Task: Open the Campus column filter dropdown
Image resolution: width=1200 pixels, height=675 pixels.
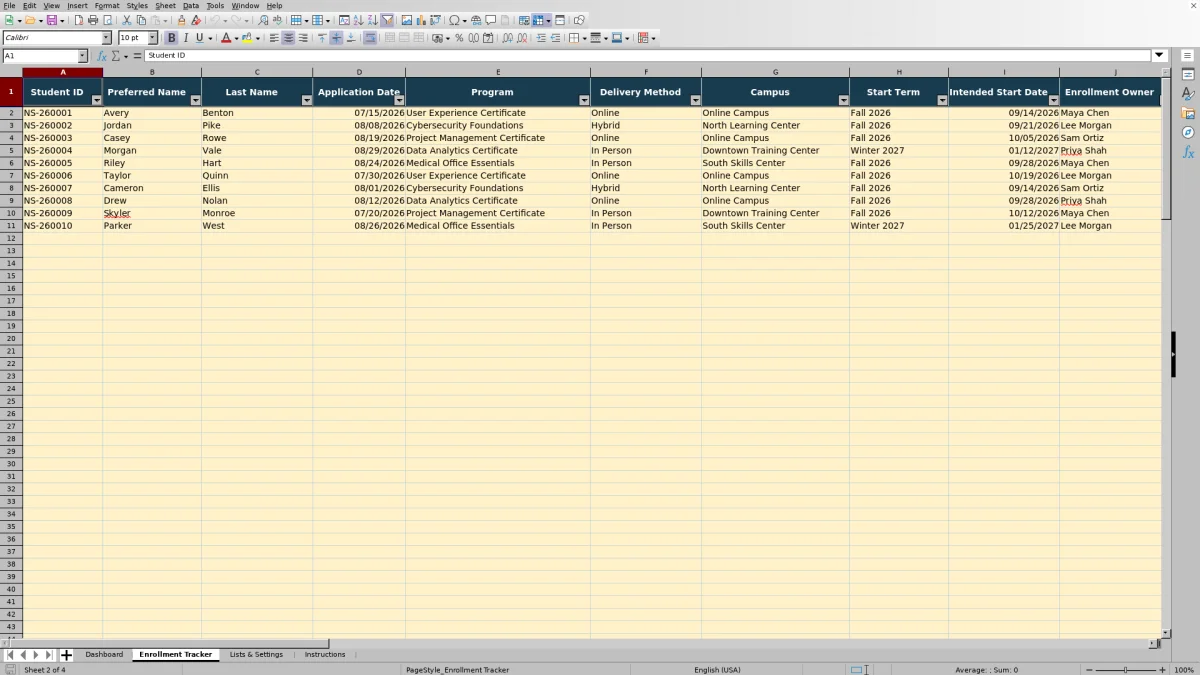Action: point(843,100)
